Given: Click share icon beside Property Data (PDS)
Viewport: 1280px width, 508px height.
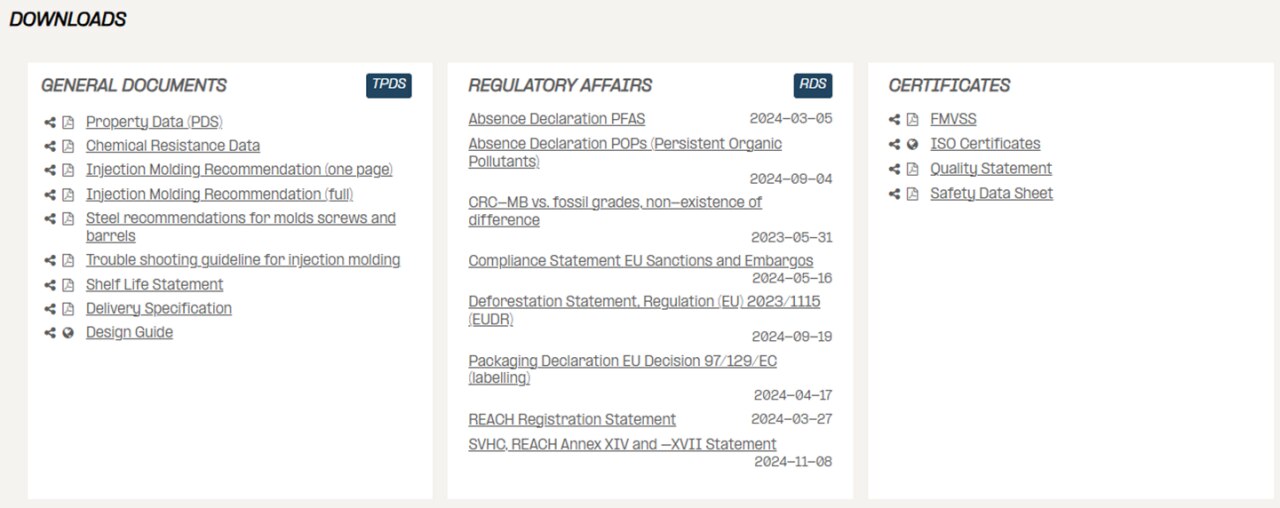Looking at the screenshot, I should pyautogui.click(x=50, y=122).
